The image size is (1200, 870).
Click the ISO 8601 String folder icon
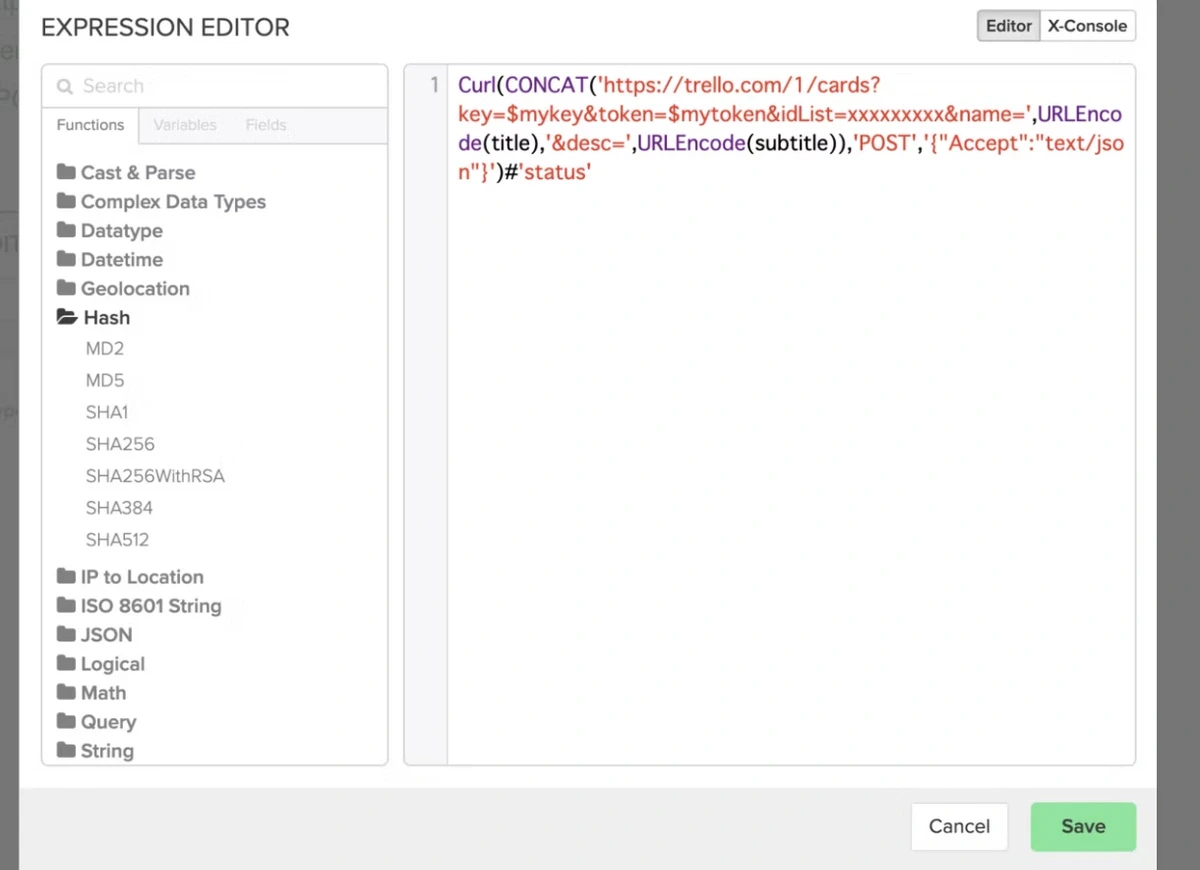click(66, 605)
